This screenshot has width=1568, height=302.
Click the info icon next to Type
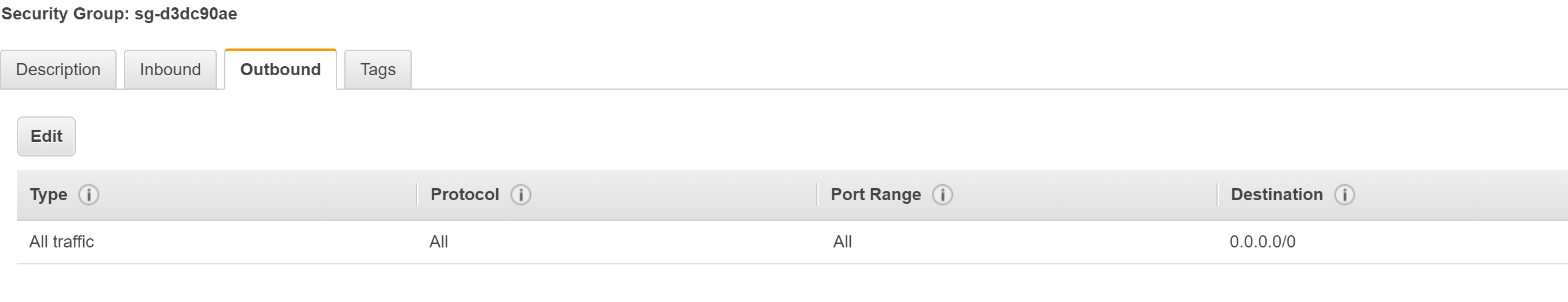click(x=89, y=195)
